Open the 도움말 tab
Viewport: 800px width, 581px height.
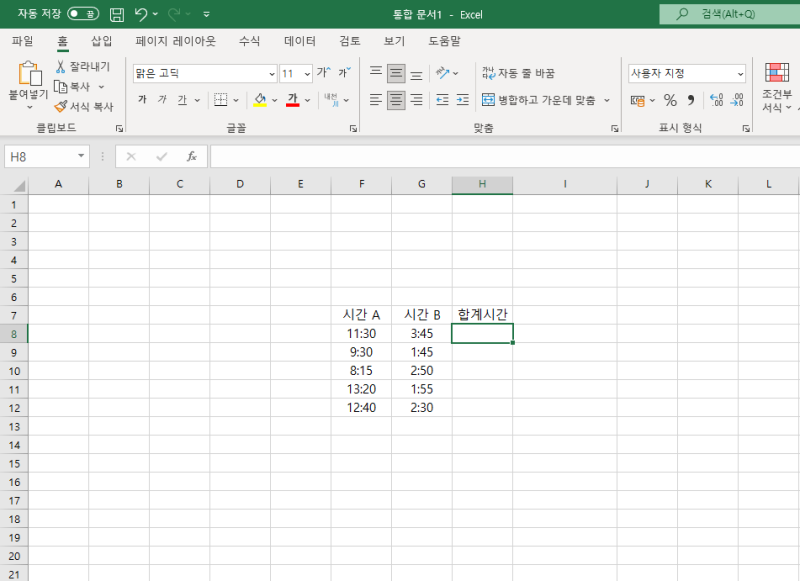click(x=444, y=41)
